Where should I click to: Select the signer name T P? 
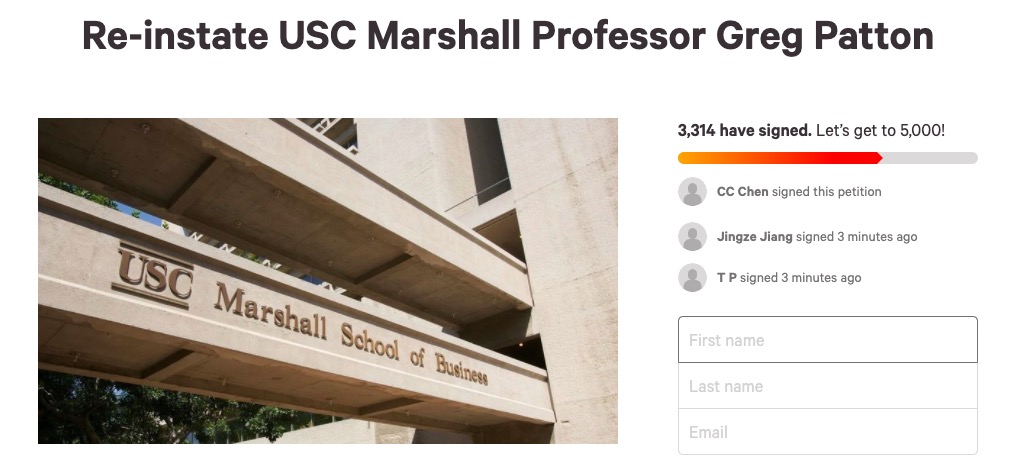tap(727, 278)
